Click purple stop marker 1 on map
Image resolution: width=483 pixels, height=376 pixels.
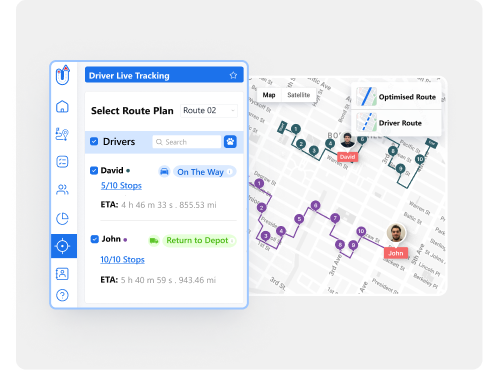tap(259, 183)
